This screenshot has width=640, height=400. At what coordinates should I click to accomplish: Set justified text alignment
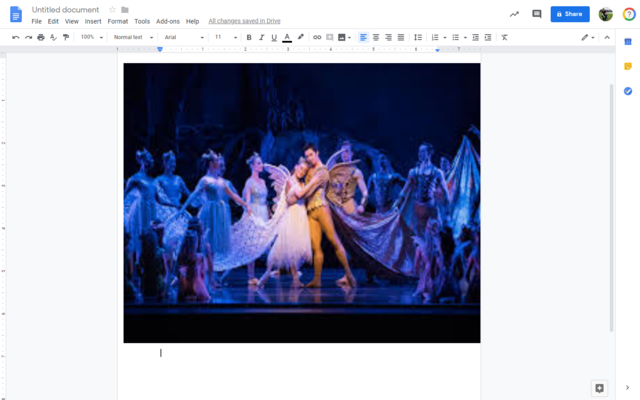point(401,37)
